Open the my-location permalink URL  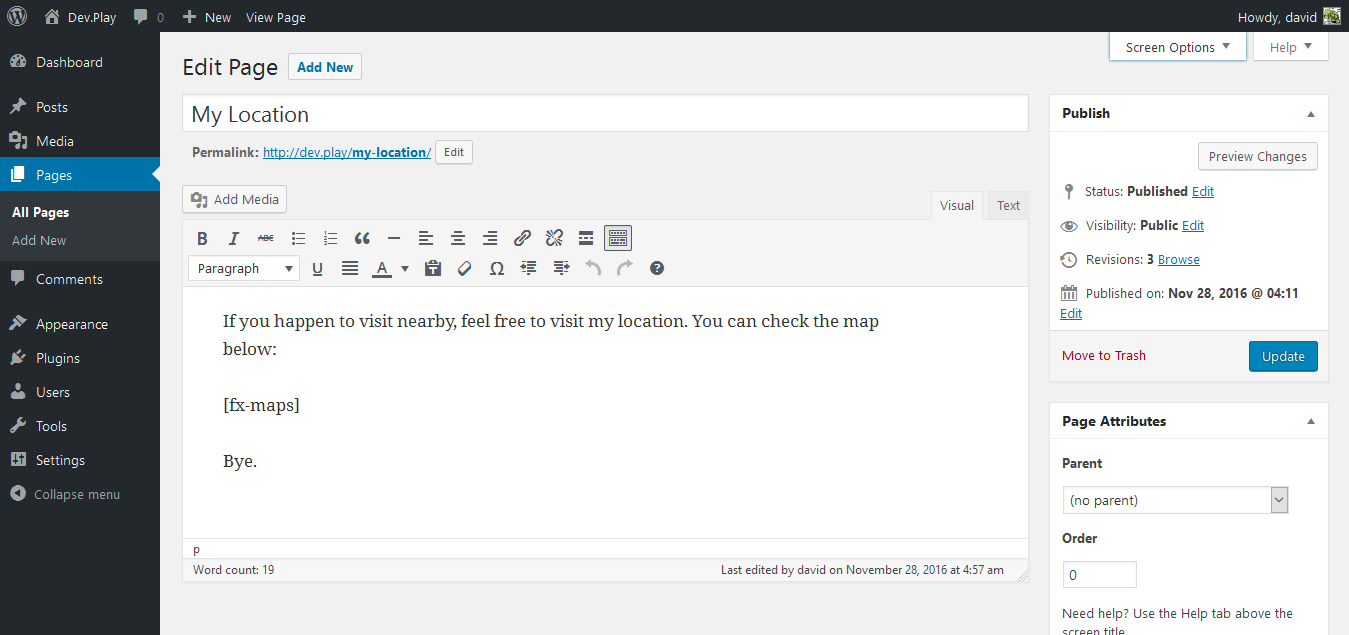[347, 152]
